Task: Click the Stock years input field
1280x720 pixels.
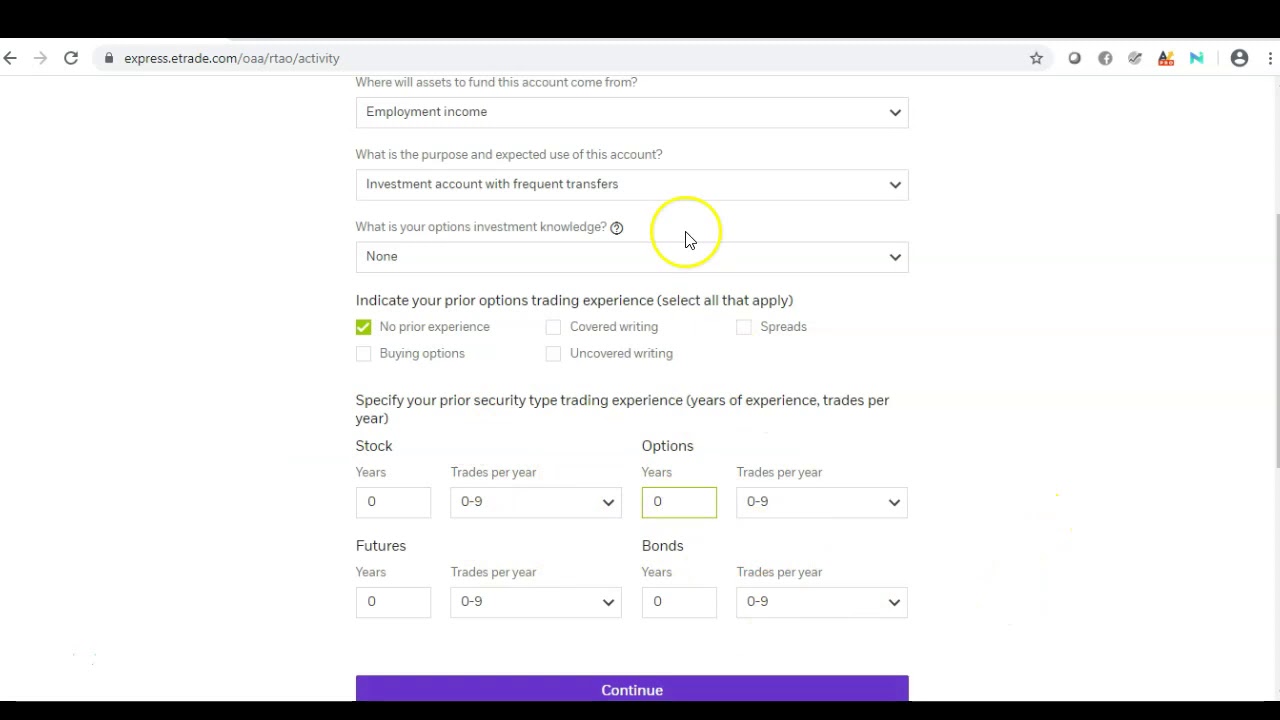Action: [393, 502]
